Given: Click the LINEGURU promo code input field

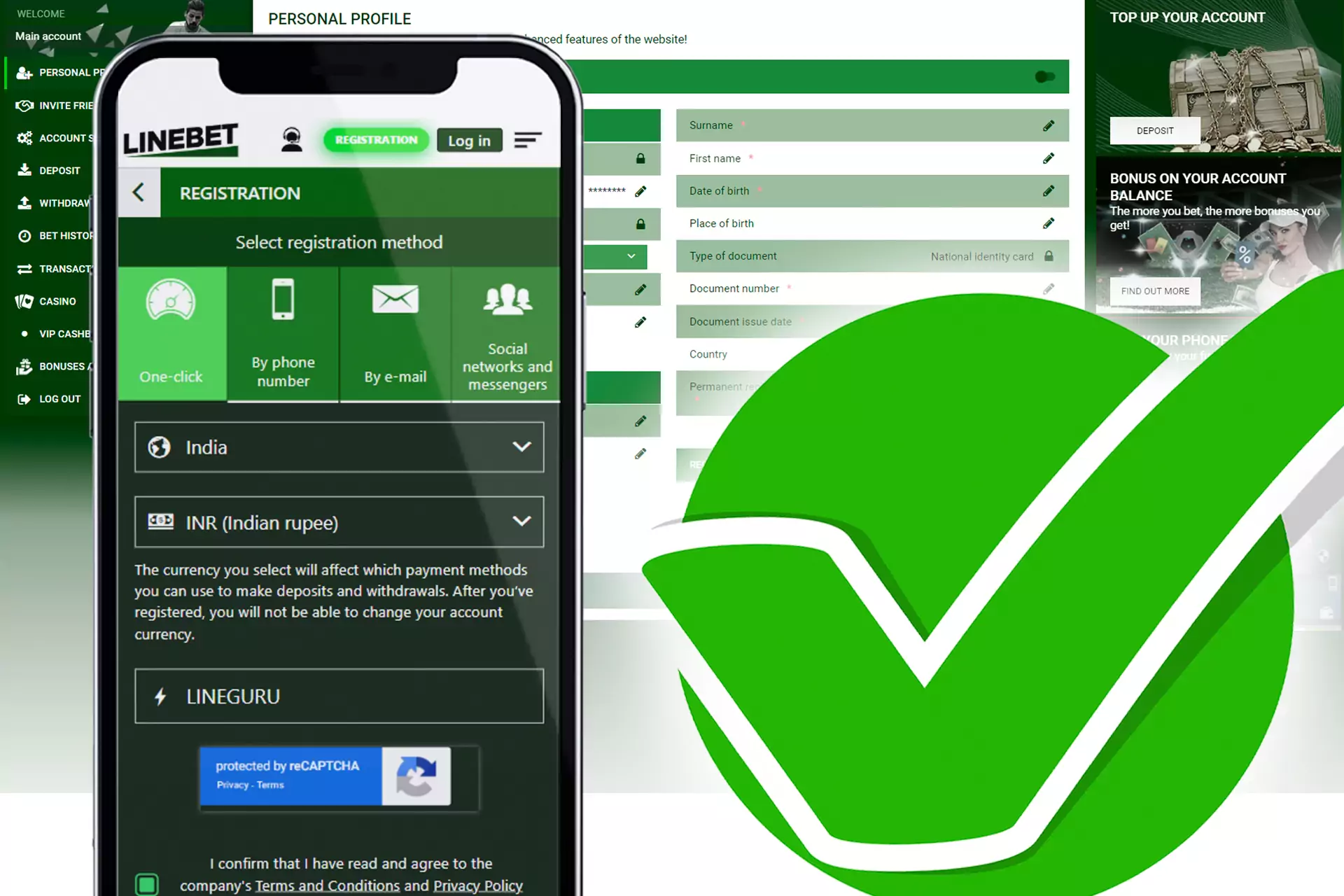Looking at the screenshot, I should [x=341, y=697].
